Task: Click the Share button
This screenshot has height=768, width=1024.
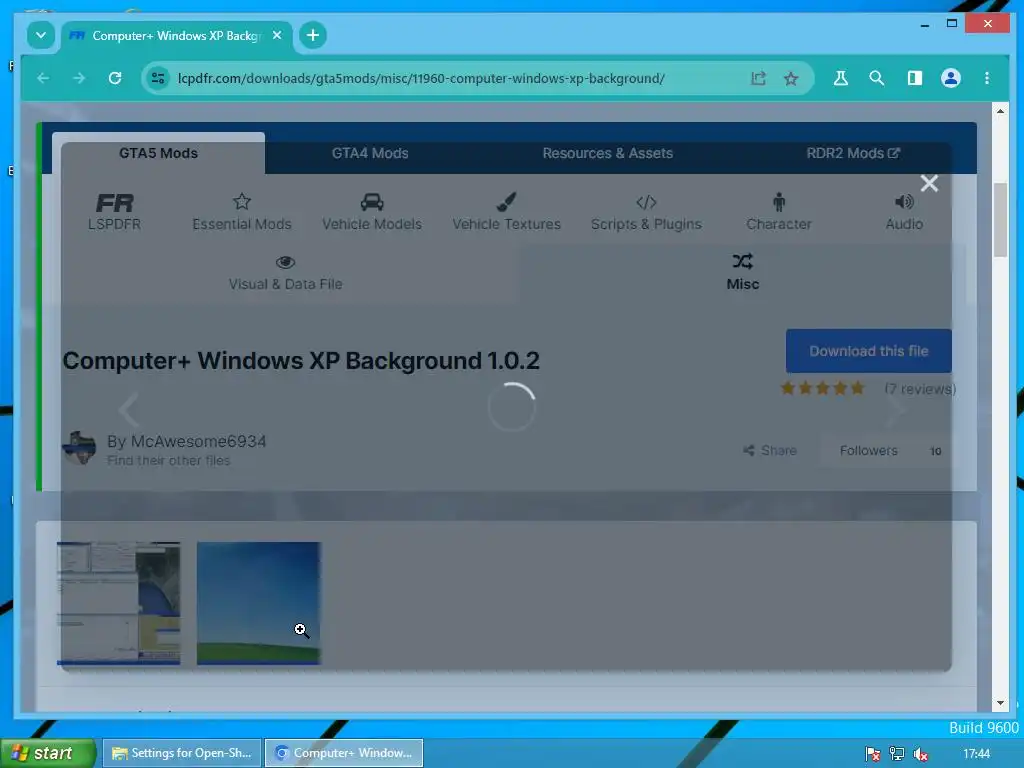Action: click(x=770, y=451)
